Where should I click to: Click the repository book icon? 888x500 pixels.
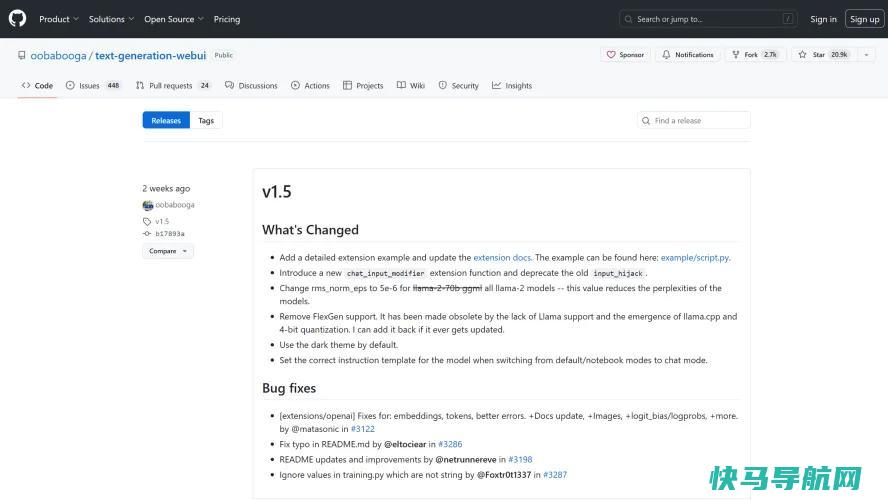[x=22, y=55]
